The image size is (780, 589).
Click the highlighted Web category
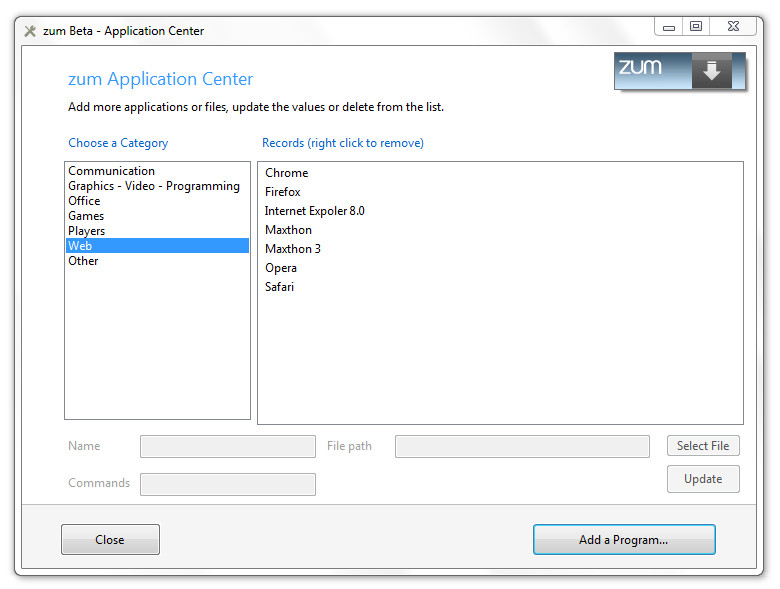tap(157, 245)
